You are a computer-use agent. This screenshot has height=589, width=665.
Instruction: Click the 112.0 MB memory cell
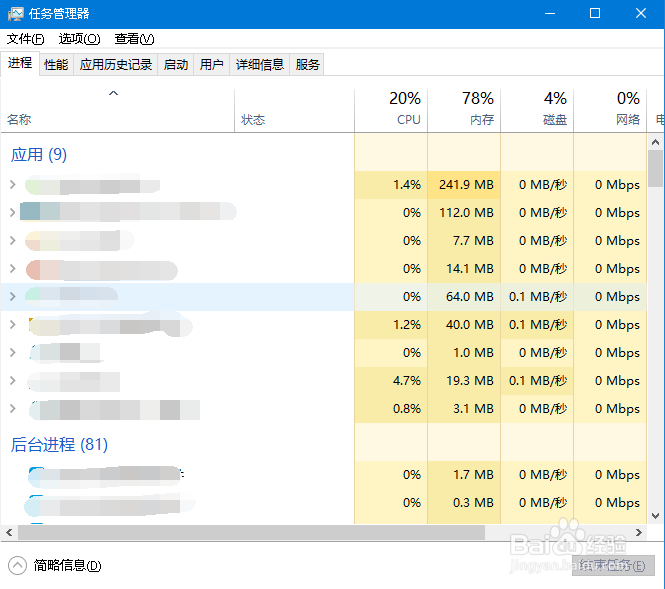pyautogui.click(x=464, y=213)
